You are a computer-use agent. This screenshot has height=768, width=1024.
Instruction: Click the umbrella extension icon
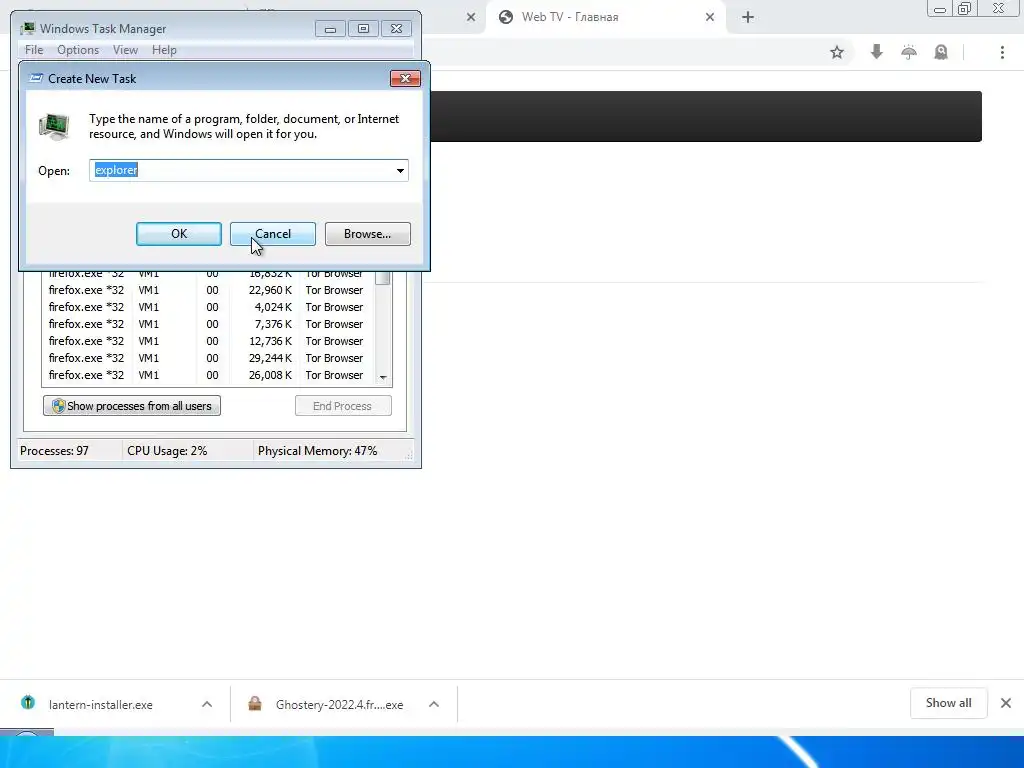point(908,52)
